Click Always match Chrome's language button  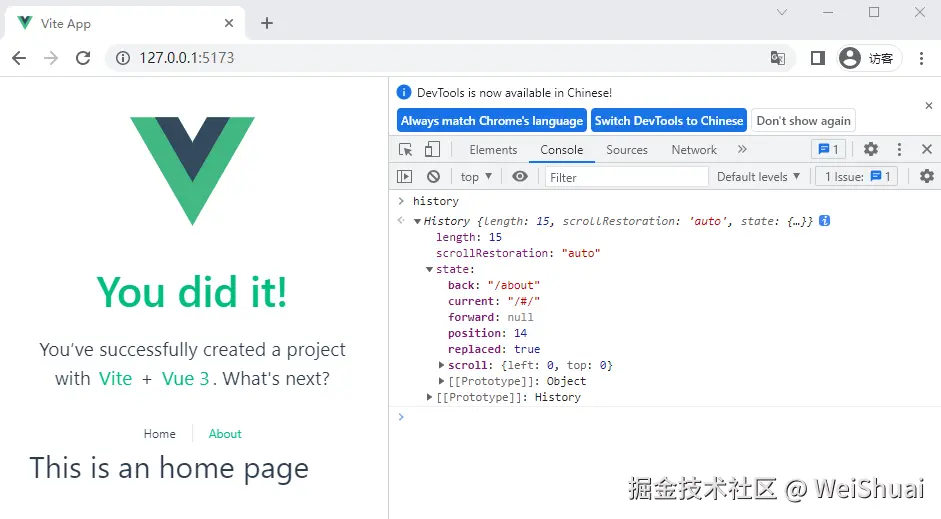click(x=492, y=121)
